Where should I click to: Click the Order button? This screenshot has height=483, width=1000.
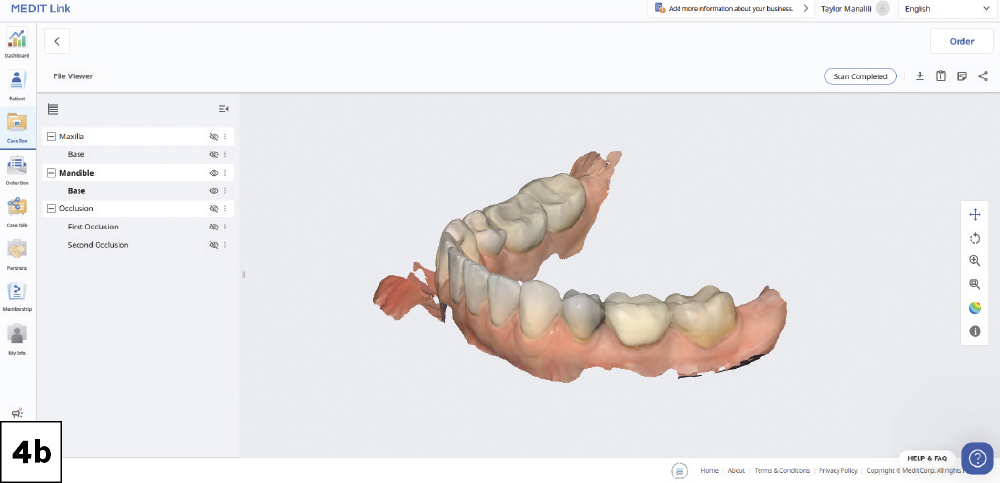click(x=961, y=41)
